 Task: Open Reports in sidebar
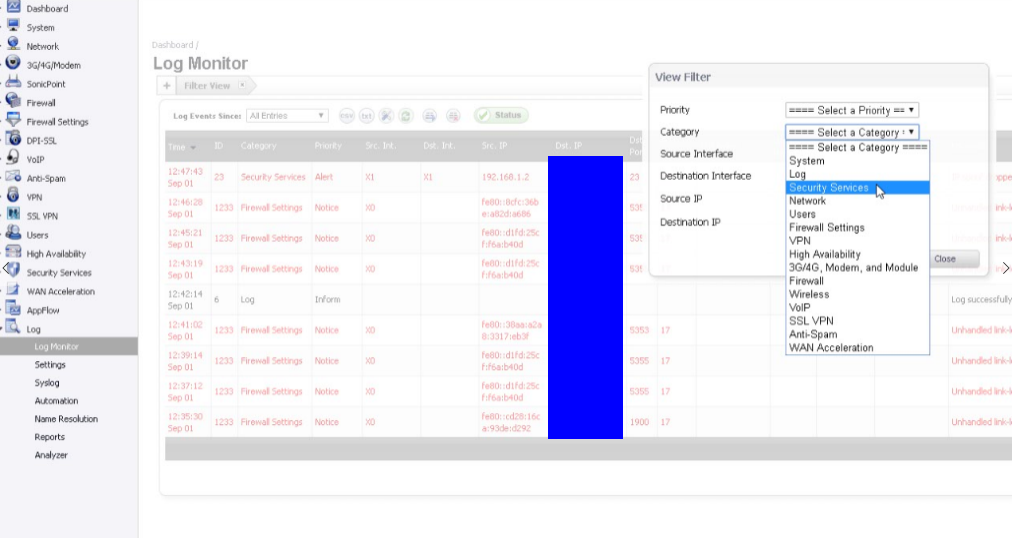(50, 437)
